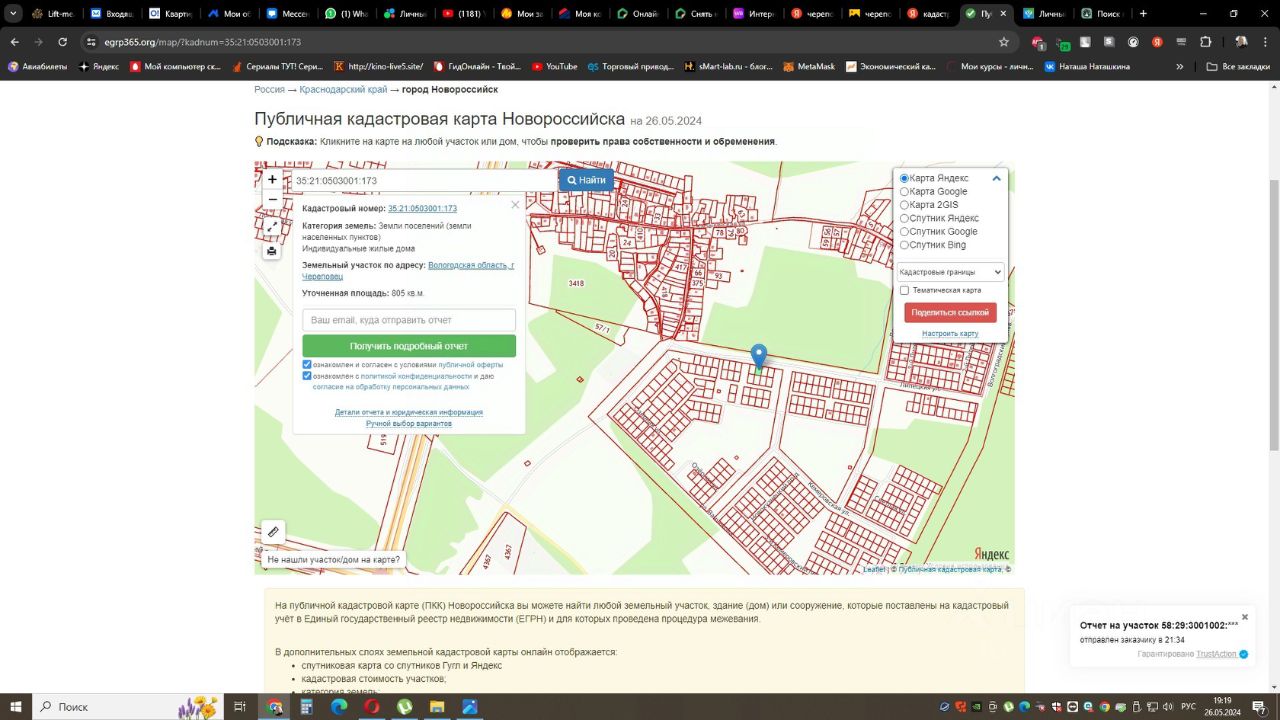Focus the email input field
Viewport: 1280px width, 720px height.
(x=409, y=320)
